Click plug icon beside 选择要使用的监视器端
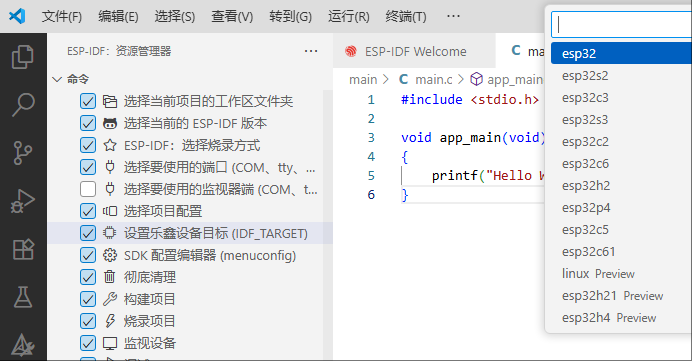Image resolution: width=692 pixels, height=361 pixels. pos(110,189)
